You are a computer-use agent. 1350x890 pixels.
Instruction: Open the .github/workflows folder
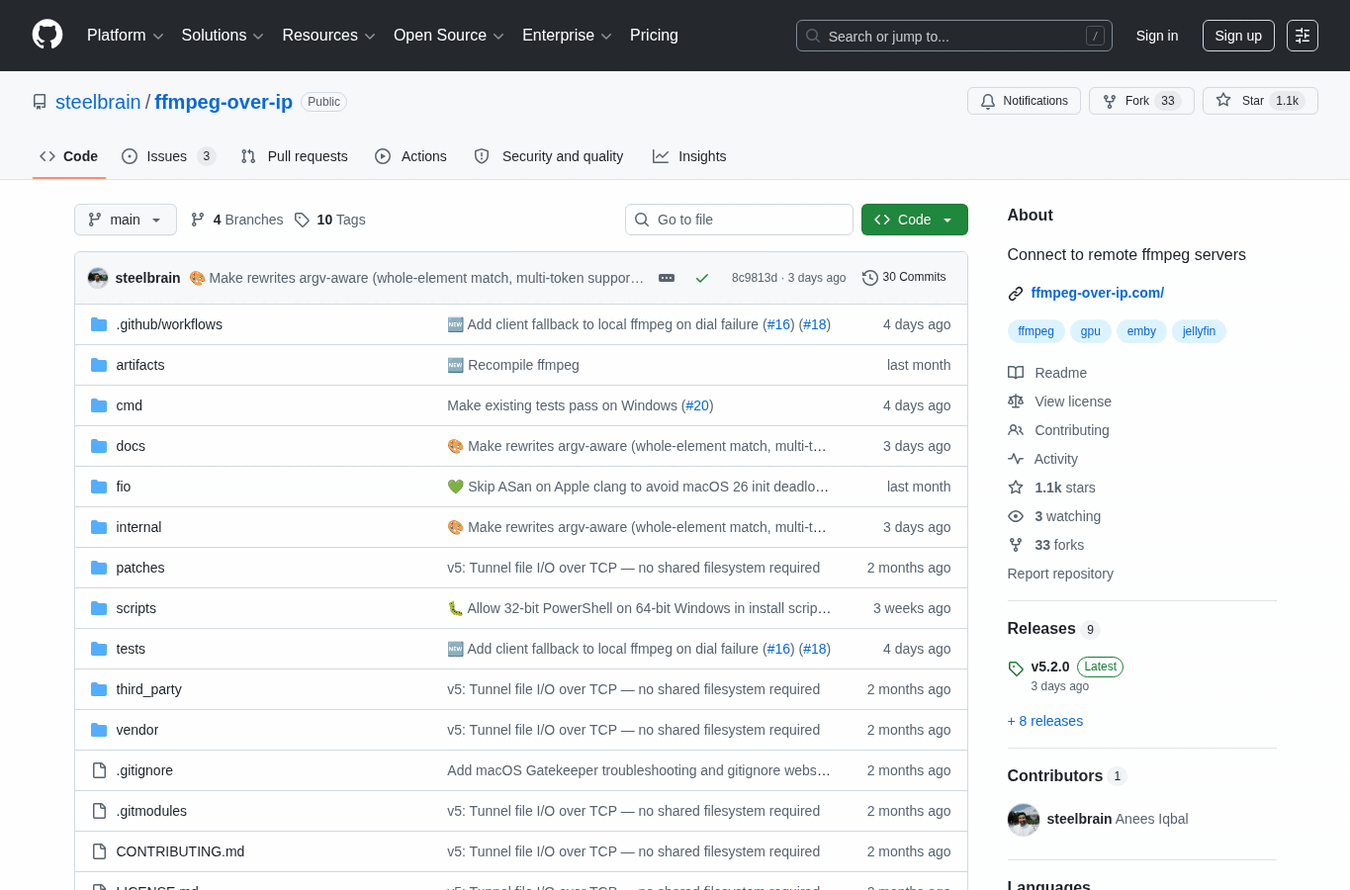tap(169, 324)
